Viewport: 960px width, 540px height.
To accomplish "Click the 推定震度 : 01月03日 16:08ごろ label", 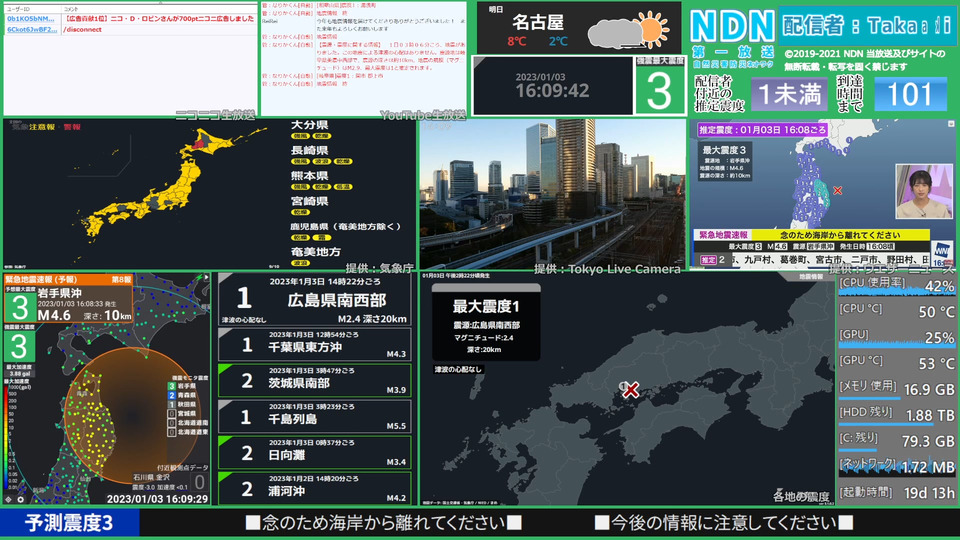I will [762, 130].
